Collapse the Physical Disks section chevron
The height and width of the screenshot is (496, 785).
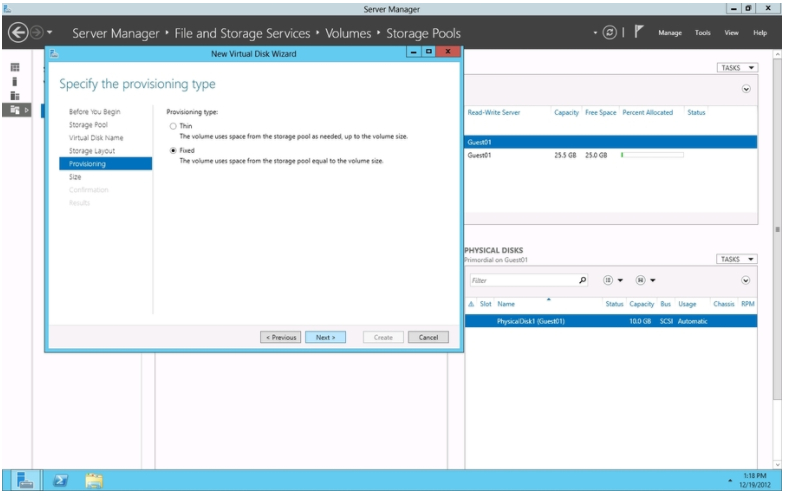pos(745,280)
